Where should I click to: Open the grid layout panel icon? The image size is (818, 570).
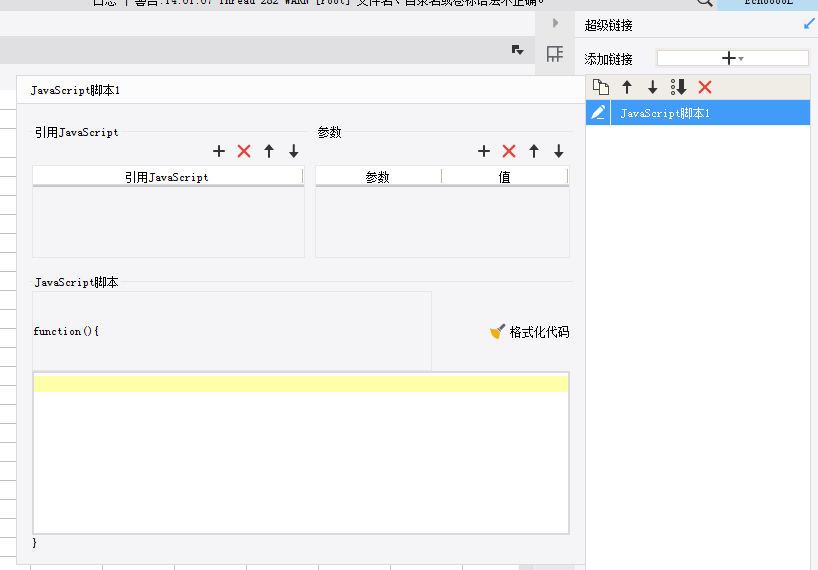(555, 54)
